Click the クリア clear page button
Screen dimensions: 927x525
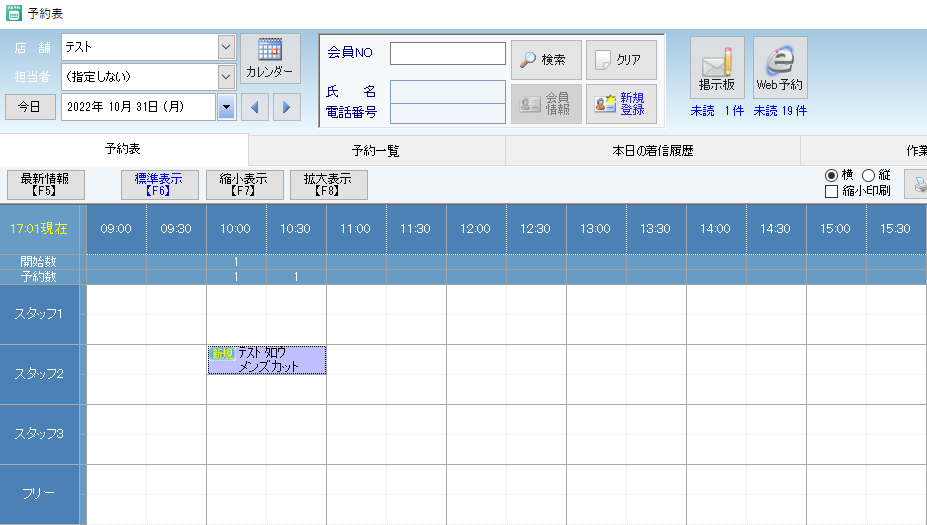coord(621,60)
